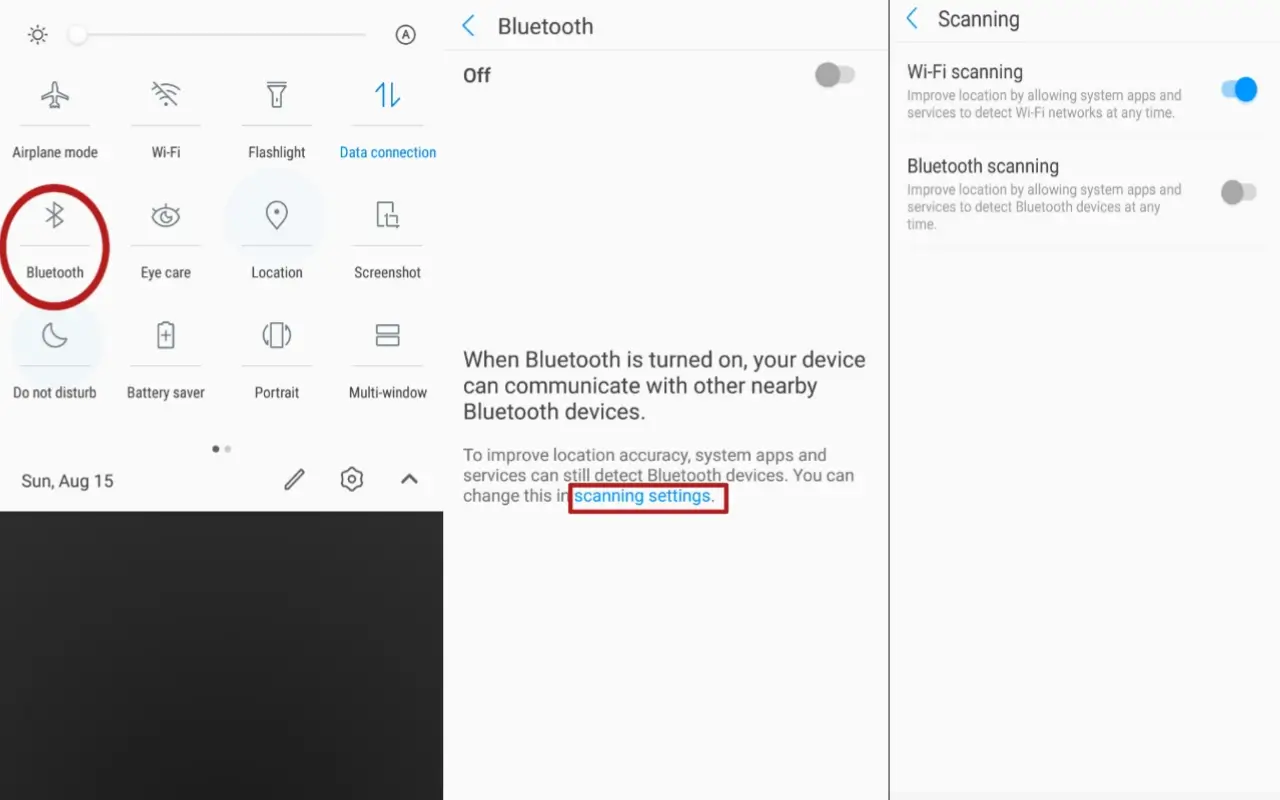Click the brightness slider track
The width and height of the screenshot is (1280, 800).
[221, 35]
